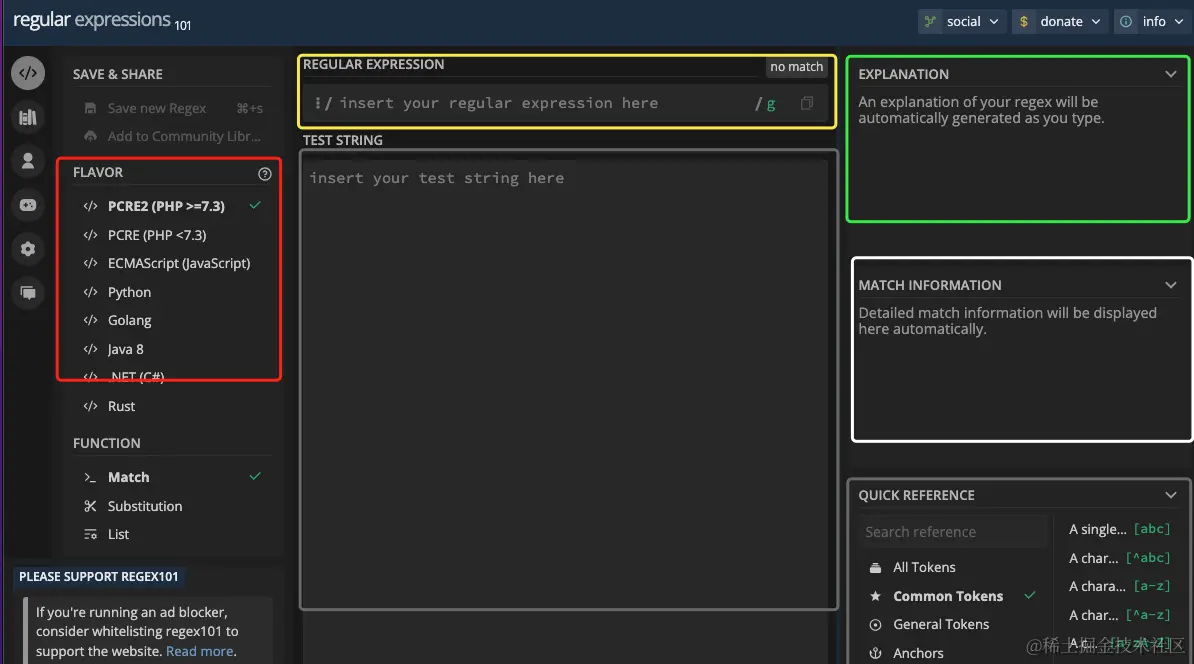1194x664 pixels.
Task: Open the live help chat icon
Action: (x=28, y=293)
